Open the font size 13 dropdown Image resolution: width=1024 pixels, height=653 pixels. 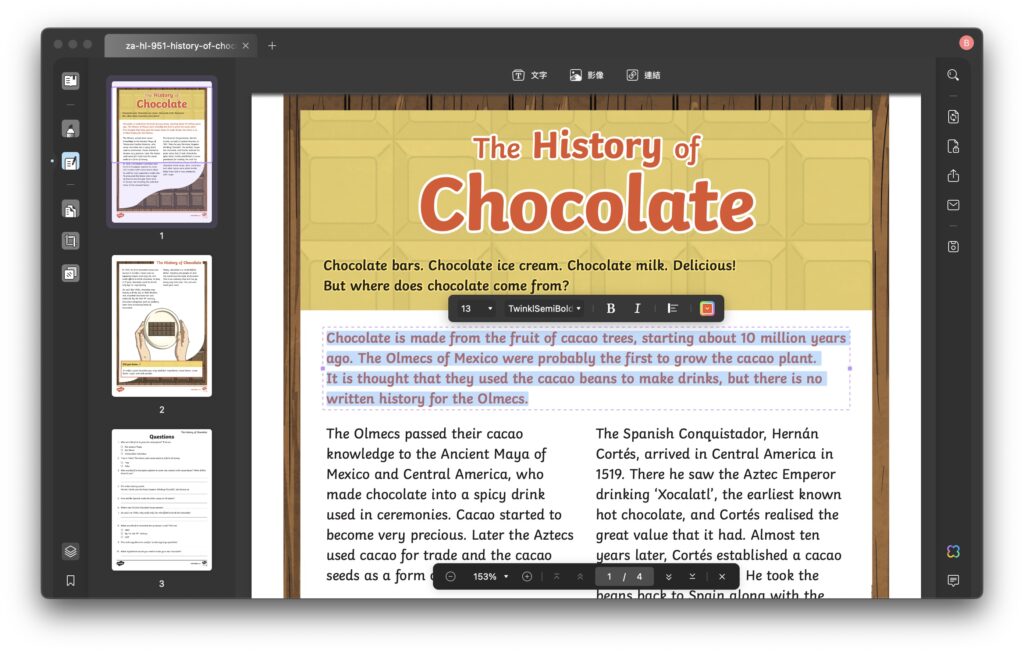tap(476, 308)
